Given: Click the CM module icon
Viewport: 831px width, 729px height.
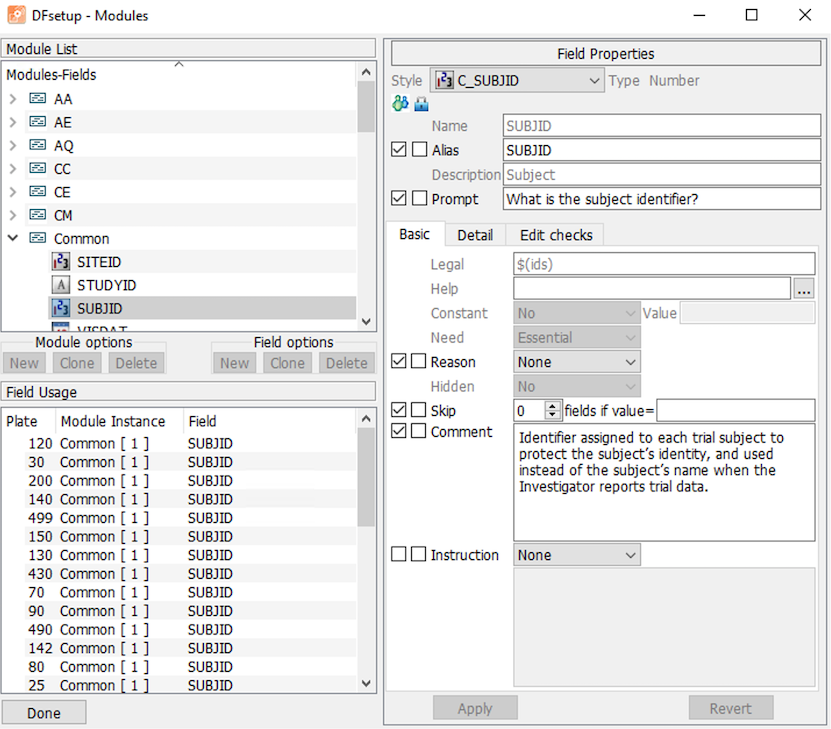Looking at the screenshot, I should pos(38,215).
